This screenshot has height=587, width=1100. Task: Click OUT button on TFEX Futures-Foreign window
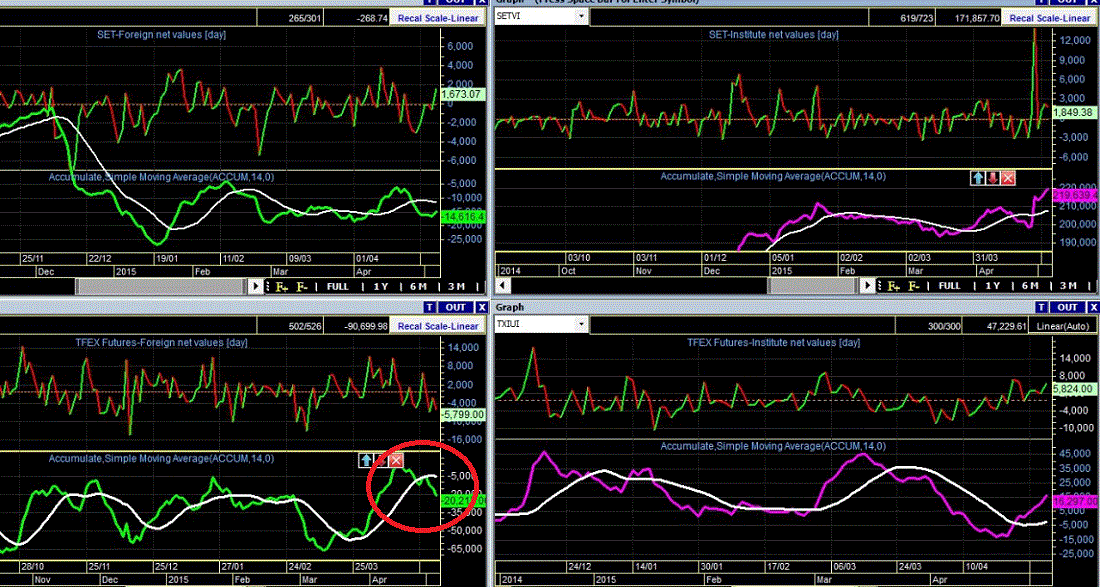click(456, 307)
